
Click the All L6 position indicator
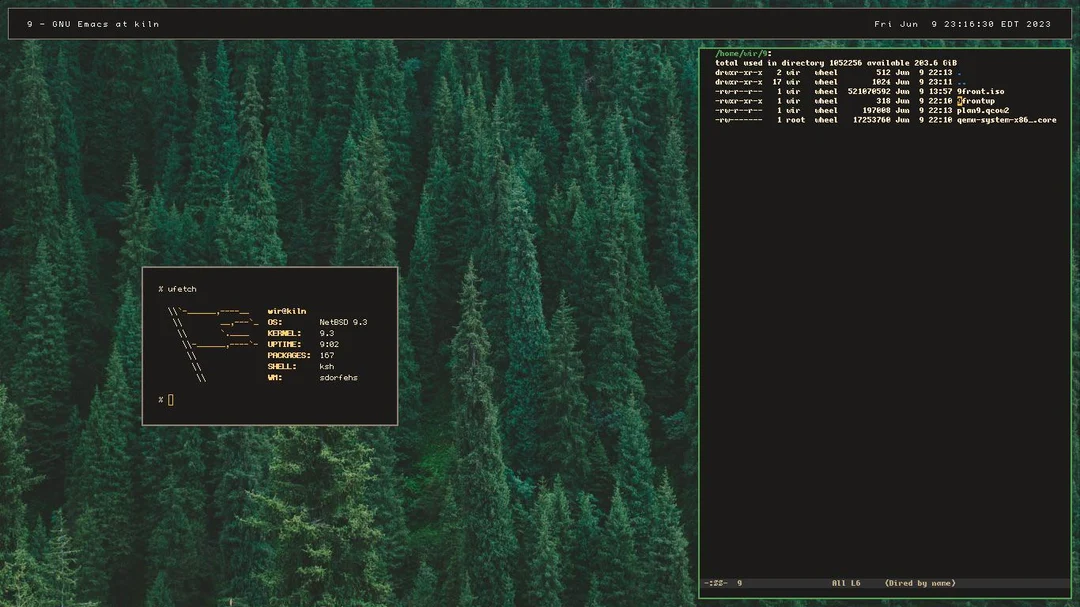click(845, 582)
